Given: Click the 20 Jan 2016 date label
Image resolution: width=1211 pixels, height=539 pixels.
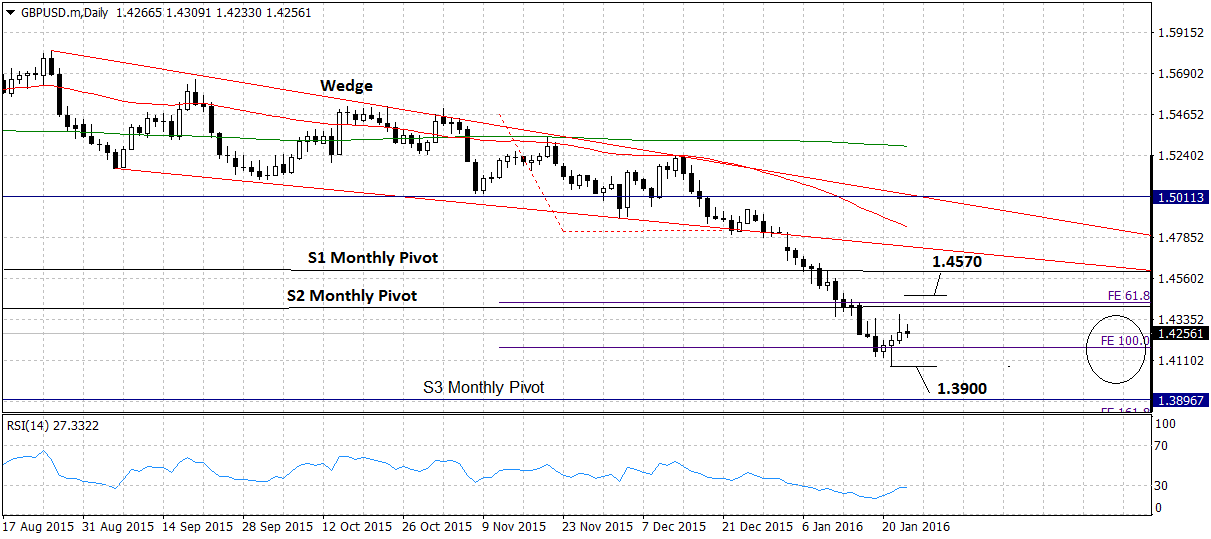Looking at the screenshot, I should (915, 525).
